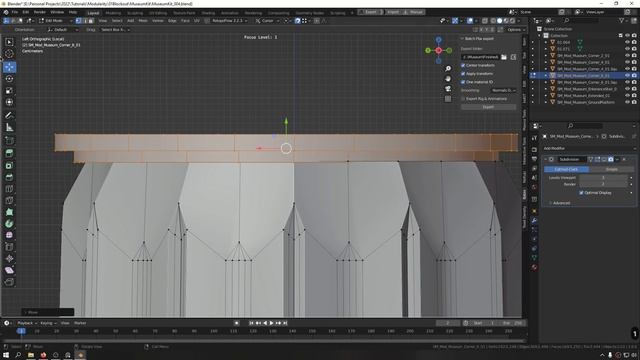The image size is (640, 360).
Task: Open the Tool properties tab icon
Action: 534,138
